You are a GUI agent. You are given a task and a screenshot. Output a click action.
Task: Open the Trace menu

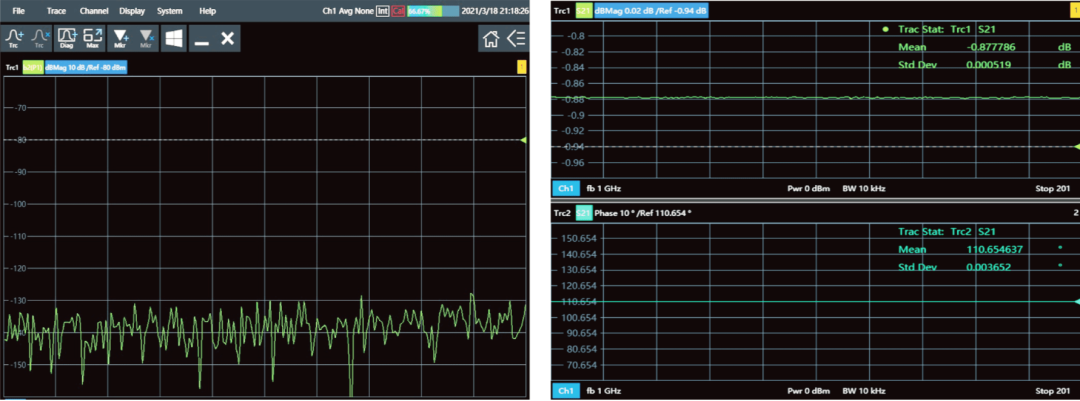[56, 11]
